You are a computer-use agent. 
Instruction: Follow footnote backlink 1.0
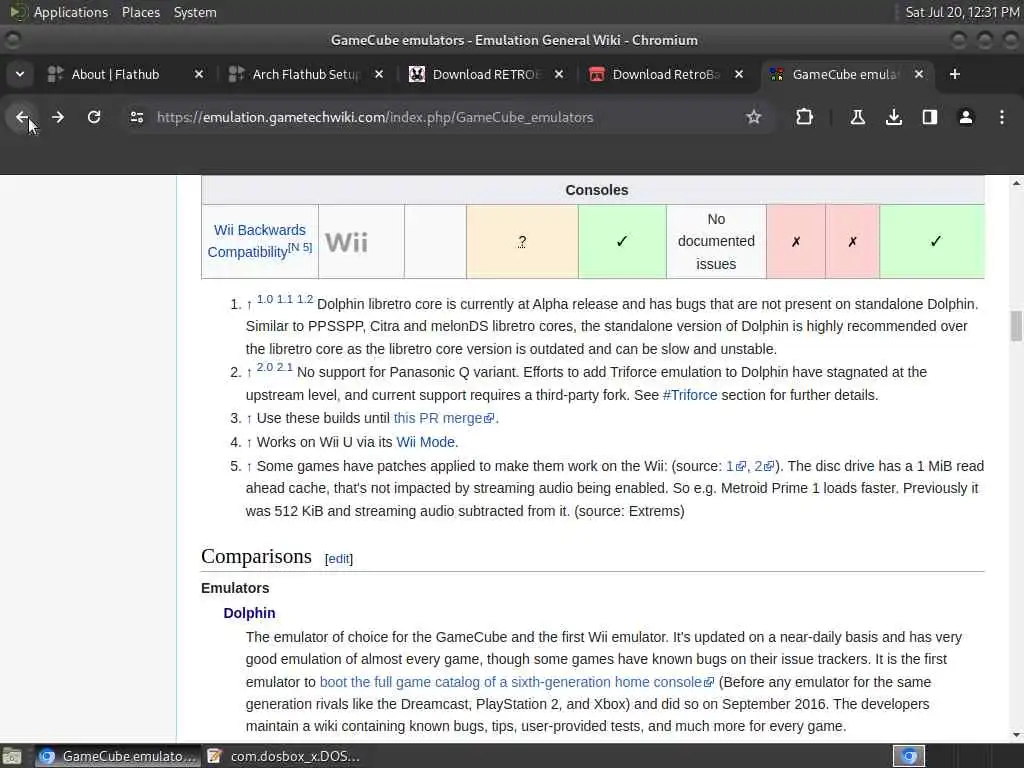[264, 299]
